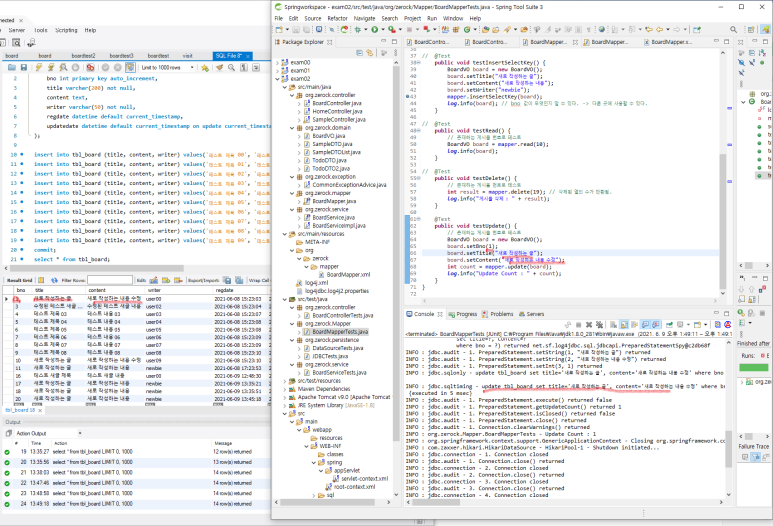Screen dimensions: 773x526
Task: Switch to boardtest2 tab in Workbench
Action: click(x=83, y=56)
